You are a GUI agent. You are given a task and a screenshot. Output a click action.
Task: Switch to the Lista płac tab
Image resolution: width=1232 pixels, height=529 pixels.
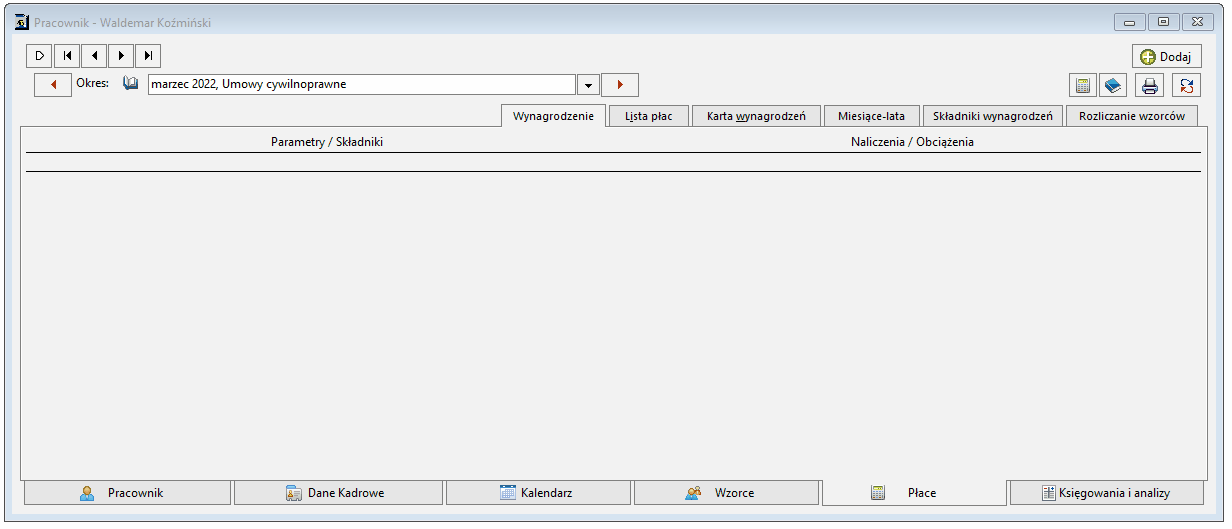pos(649,116)
